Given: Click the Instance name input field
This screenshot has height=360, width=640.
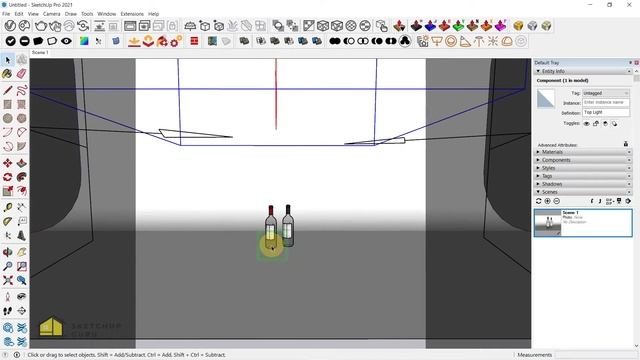Looking at the screenshot, I should click(606, 103).
